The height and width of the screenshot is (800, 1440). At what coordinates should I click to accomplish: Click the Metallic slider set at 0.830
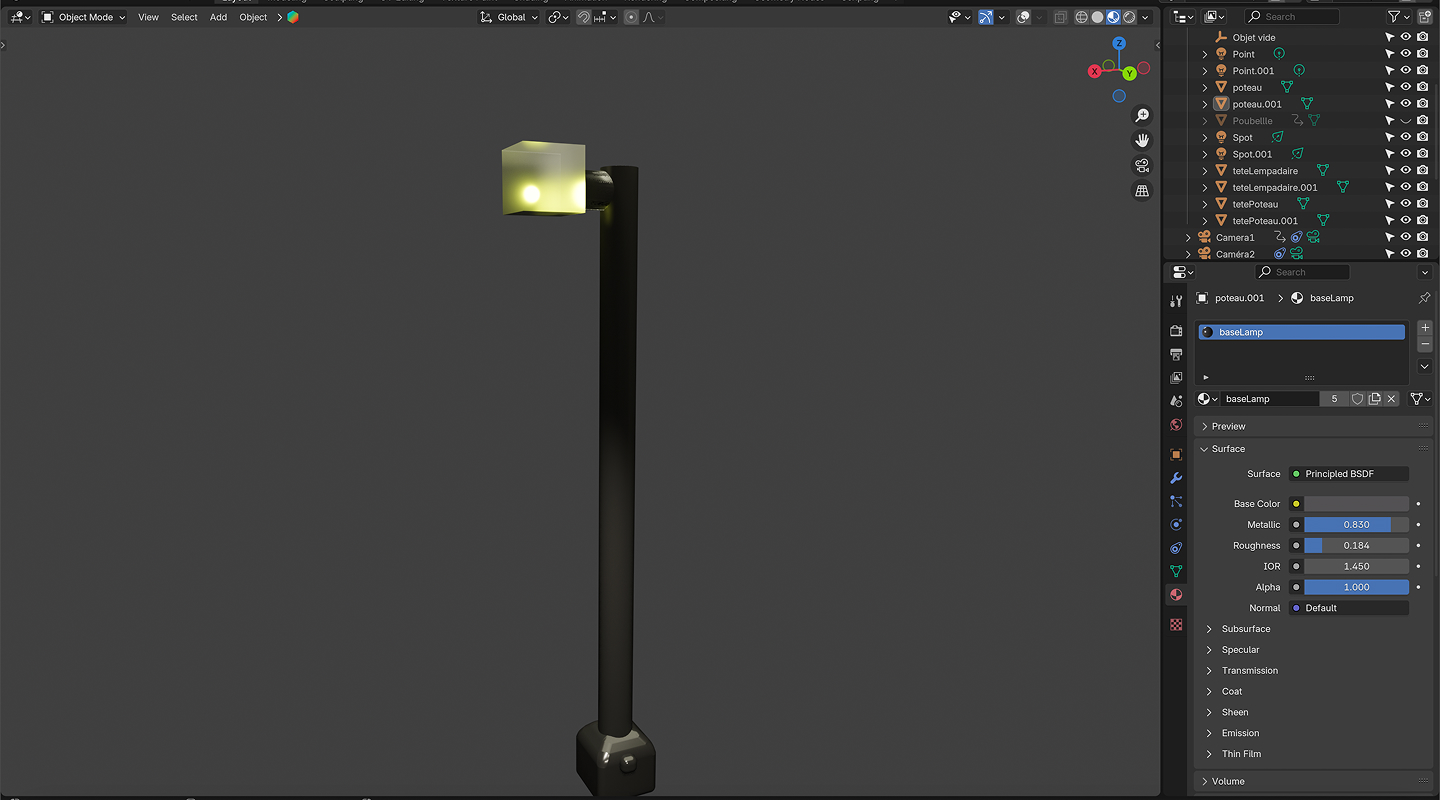(x=1356, y=525)
